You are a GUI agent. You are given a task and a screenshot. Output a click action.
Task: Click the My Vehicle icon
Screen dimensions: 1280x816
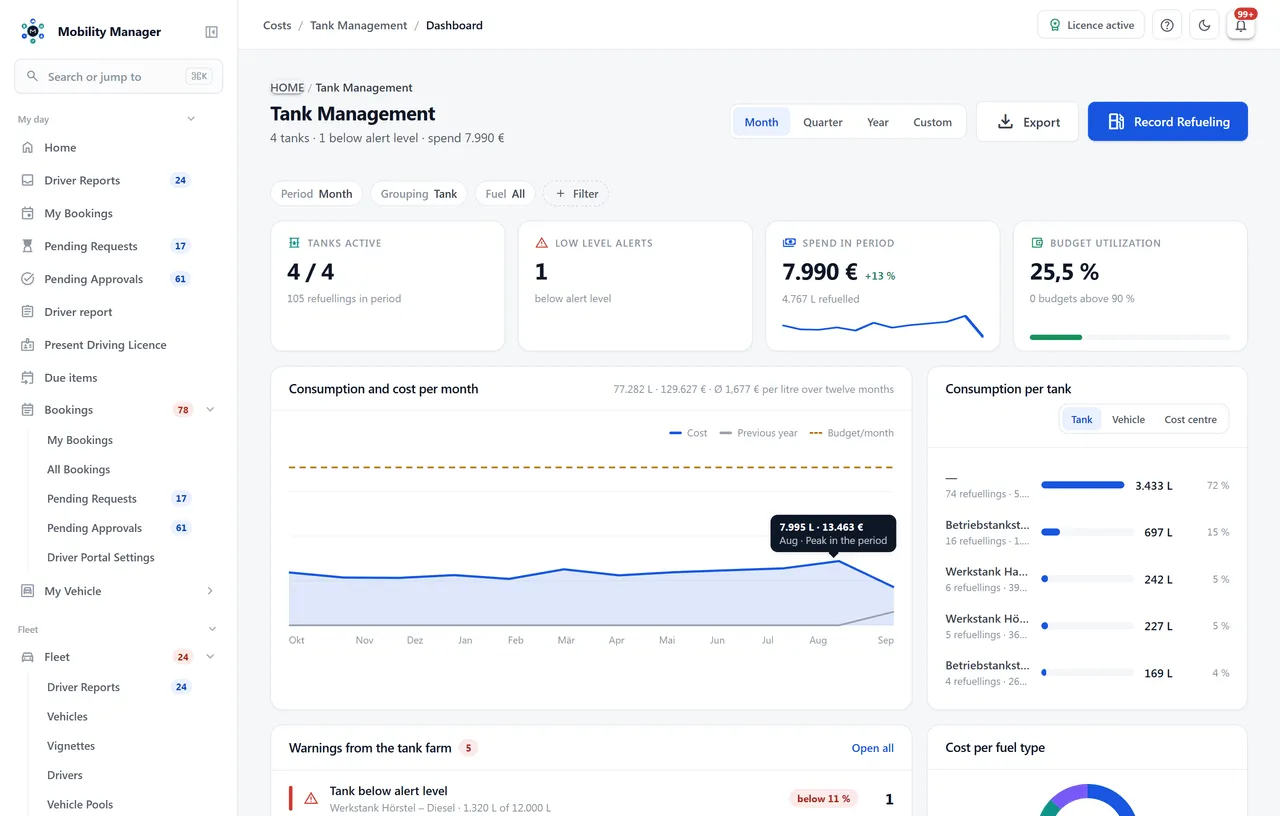(27, 591)
